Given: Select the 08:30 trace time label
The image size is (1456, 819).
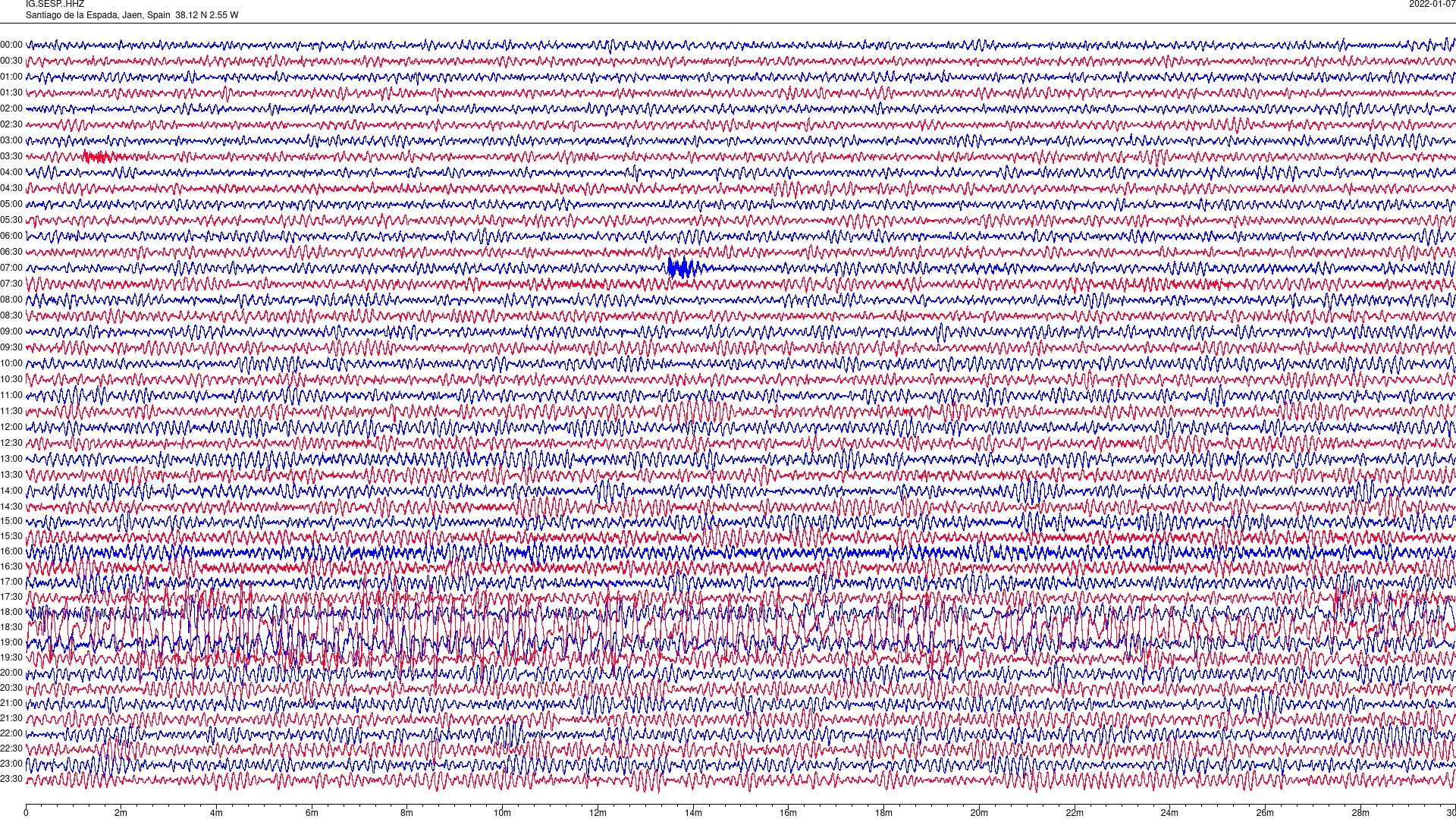Looking at the screenshot, I should click(11, 315).
